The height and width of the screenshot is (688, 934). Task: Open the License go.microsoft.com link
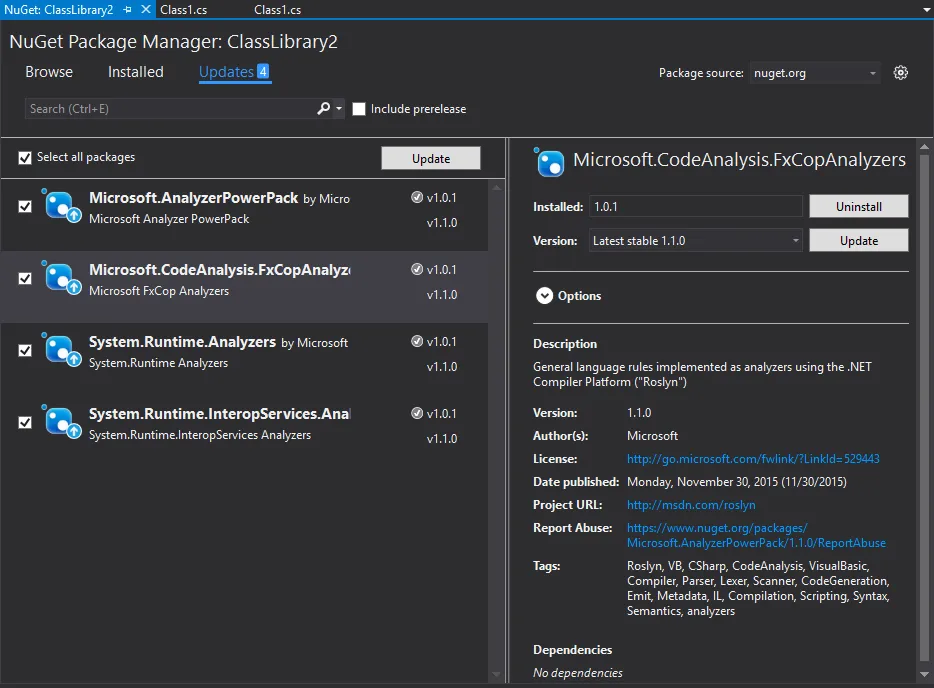click(x=753, y=459)
